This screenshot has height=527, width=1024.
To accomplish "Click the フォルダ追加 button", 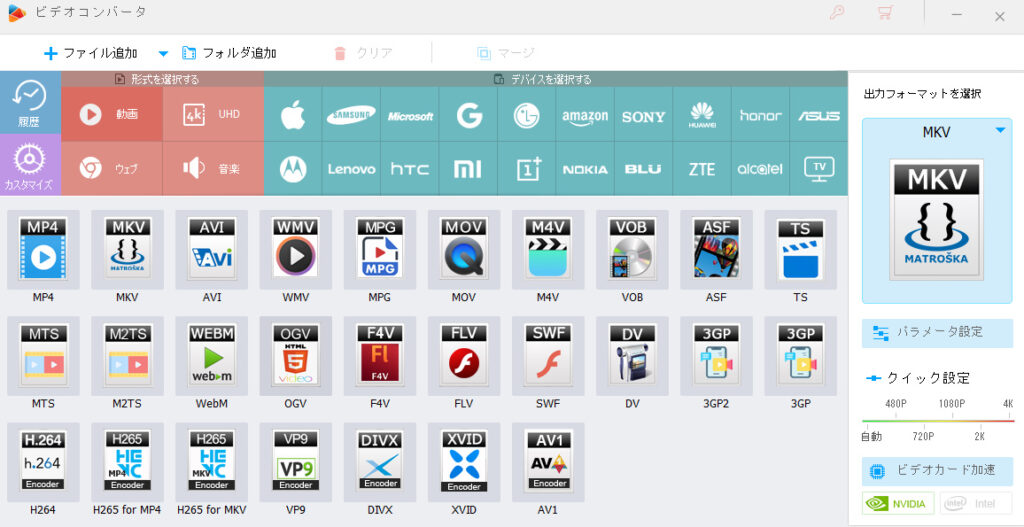I will 229,53.
